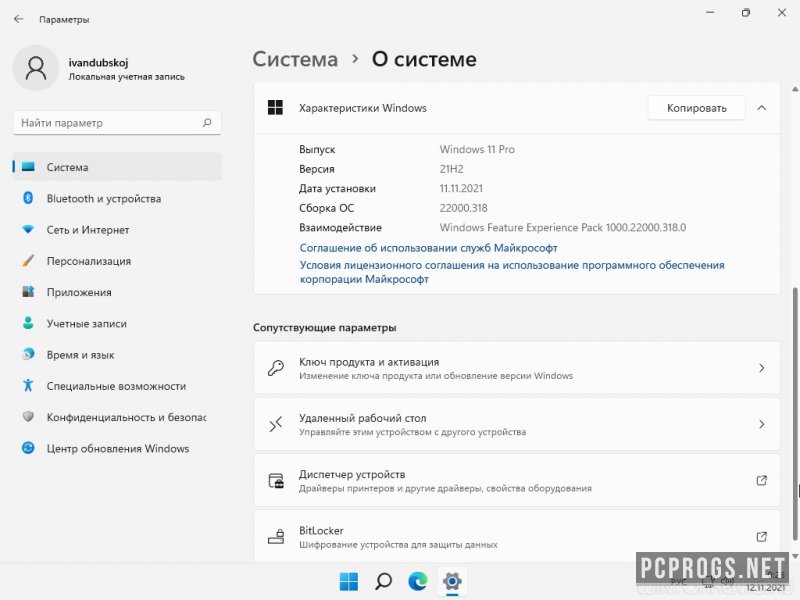Open Соглашение об использовании служб Майкрософт link

pos(428,248)
